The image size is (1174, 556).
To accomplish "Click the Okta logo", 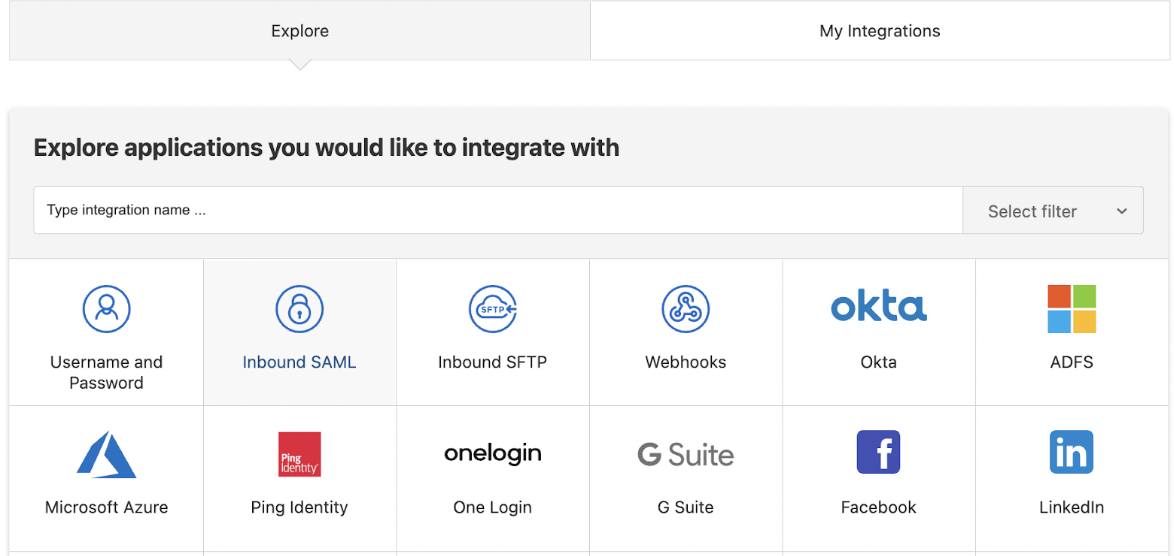I will coord(878,307).
